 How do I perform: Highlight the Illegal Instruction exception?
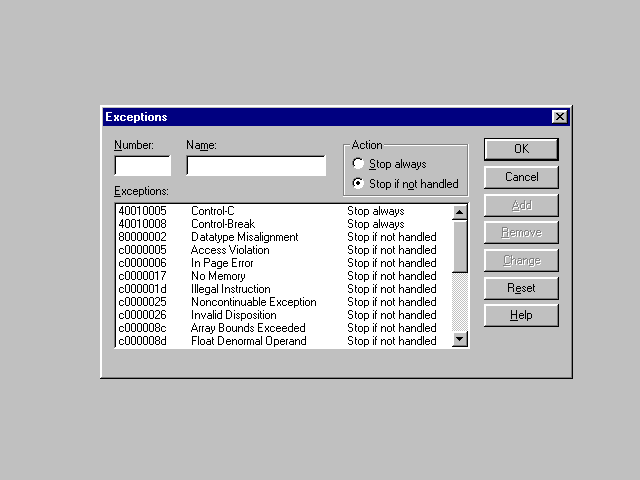click(230, 289)
